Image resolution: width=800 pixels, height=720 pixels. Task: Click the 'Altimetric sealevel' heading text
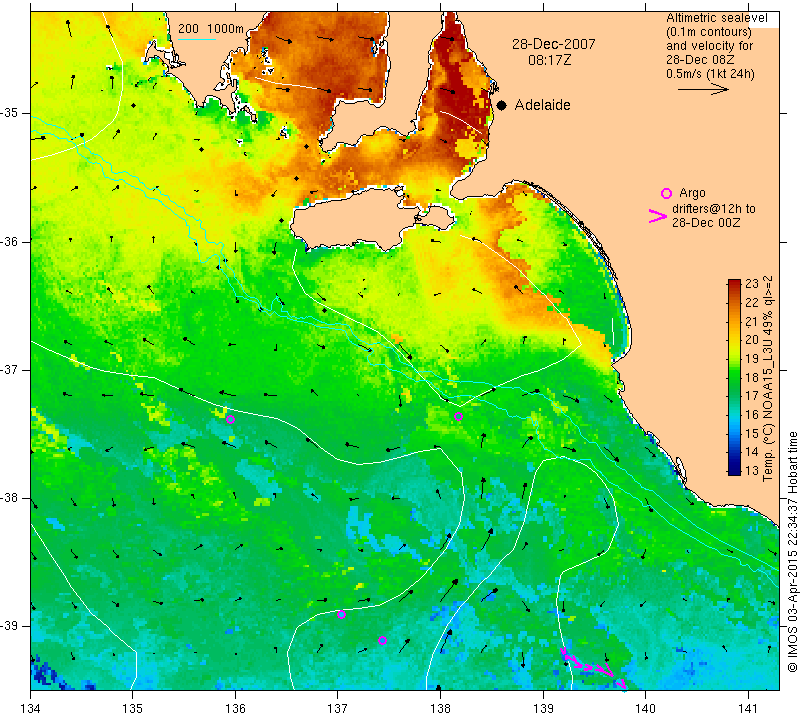716,18
